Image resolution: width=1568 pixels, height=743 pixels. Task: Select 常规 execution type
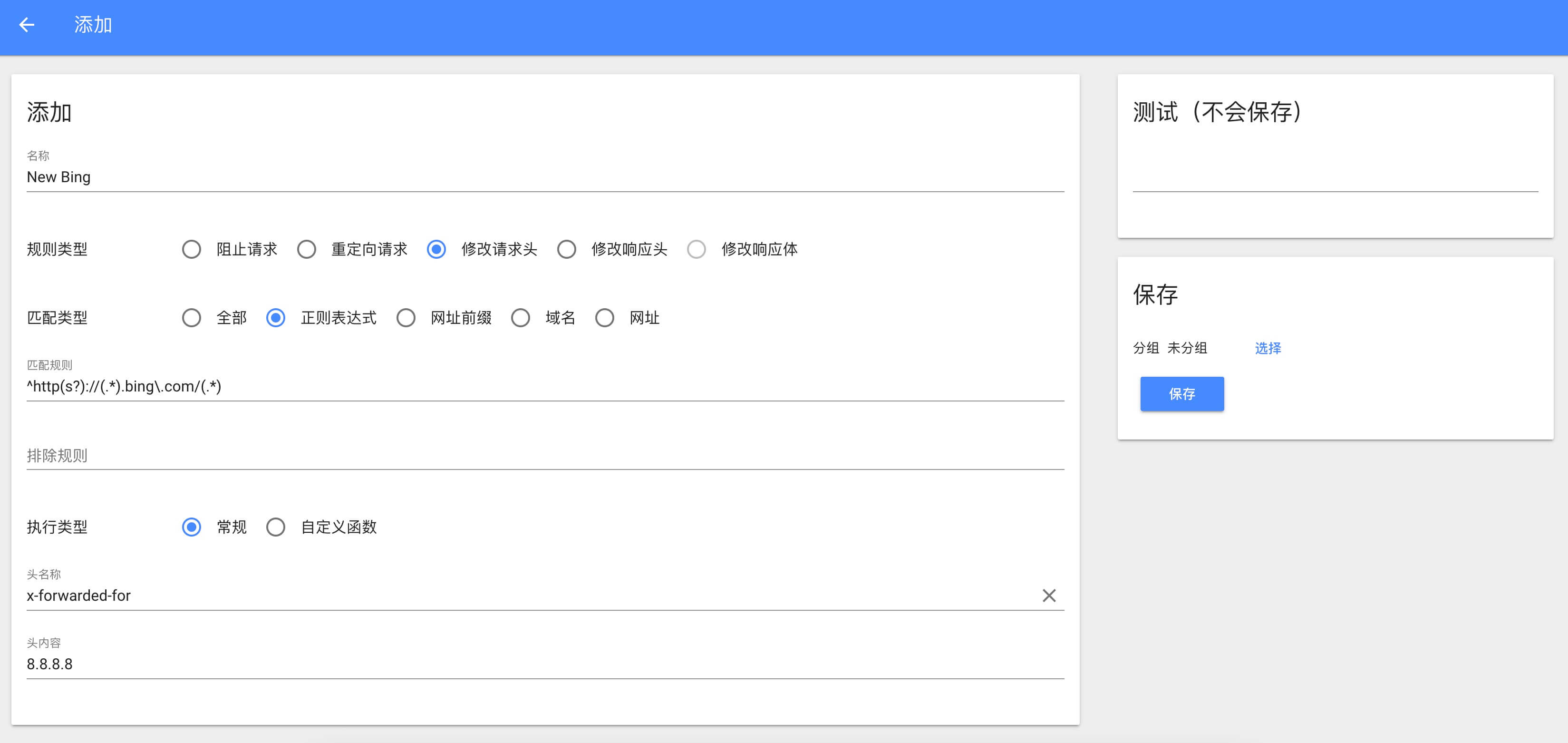coord(192,527)
